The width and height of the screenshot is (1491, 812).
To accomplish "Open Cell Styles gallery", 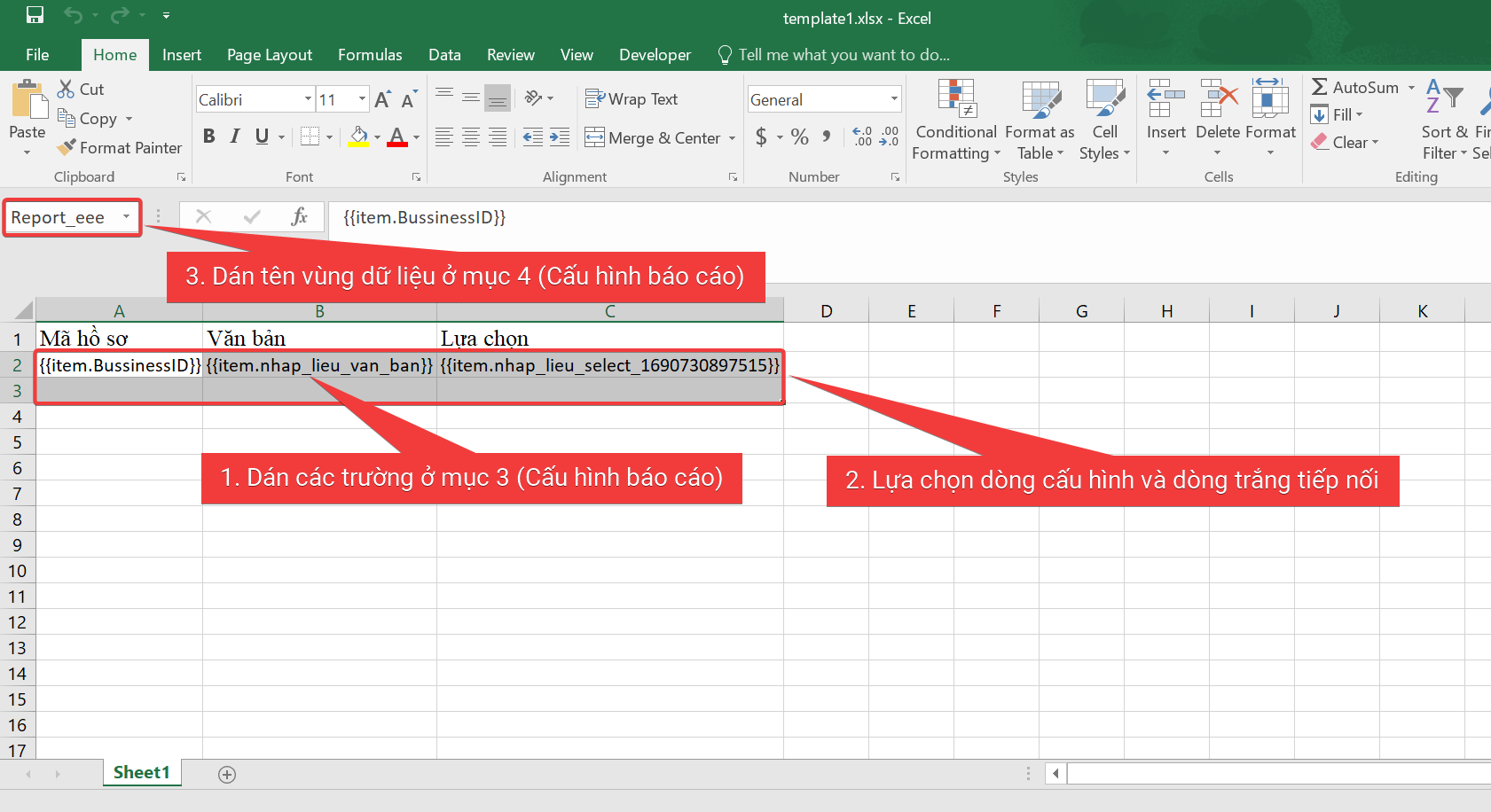I will [x=1105, y=121].
